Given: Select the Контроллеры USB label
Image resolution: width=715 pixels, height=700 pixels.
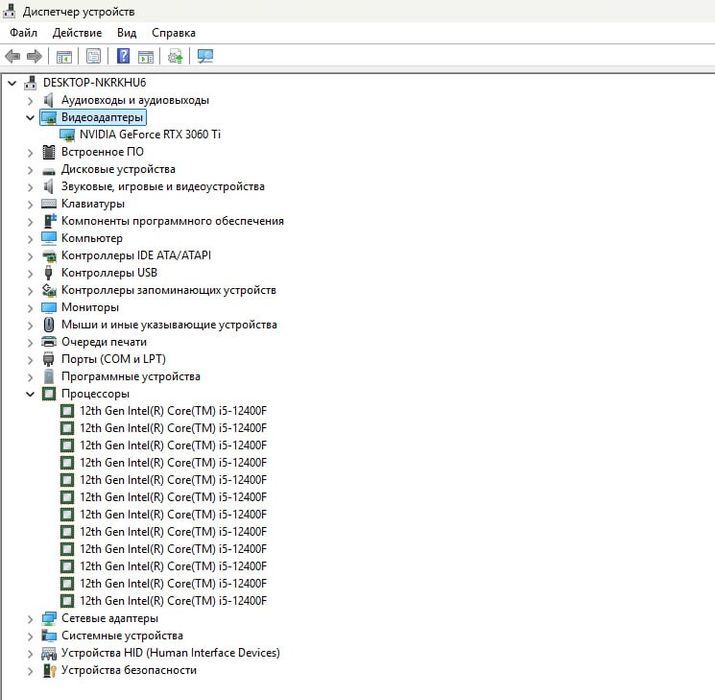Looking at the screenshot, I should point(109,273).
